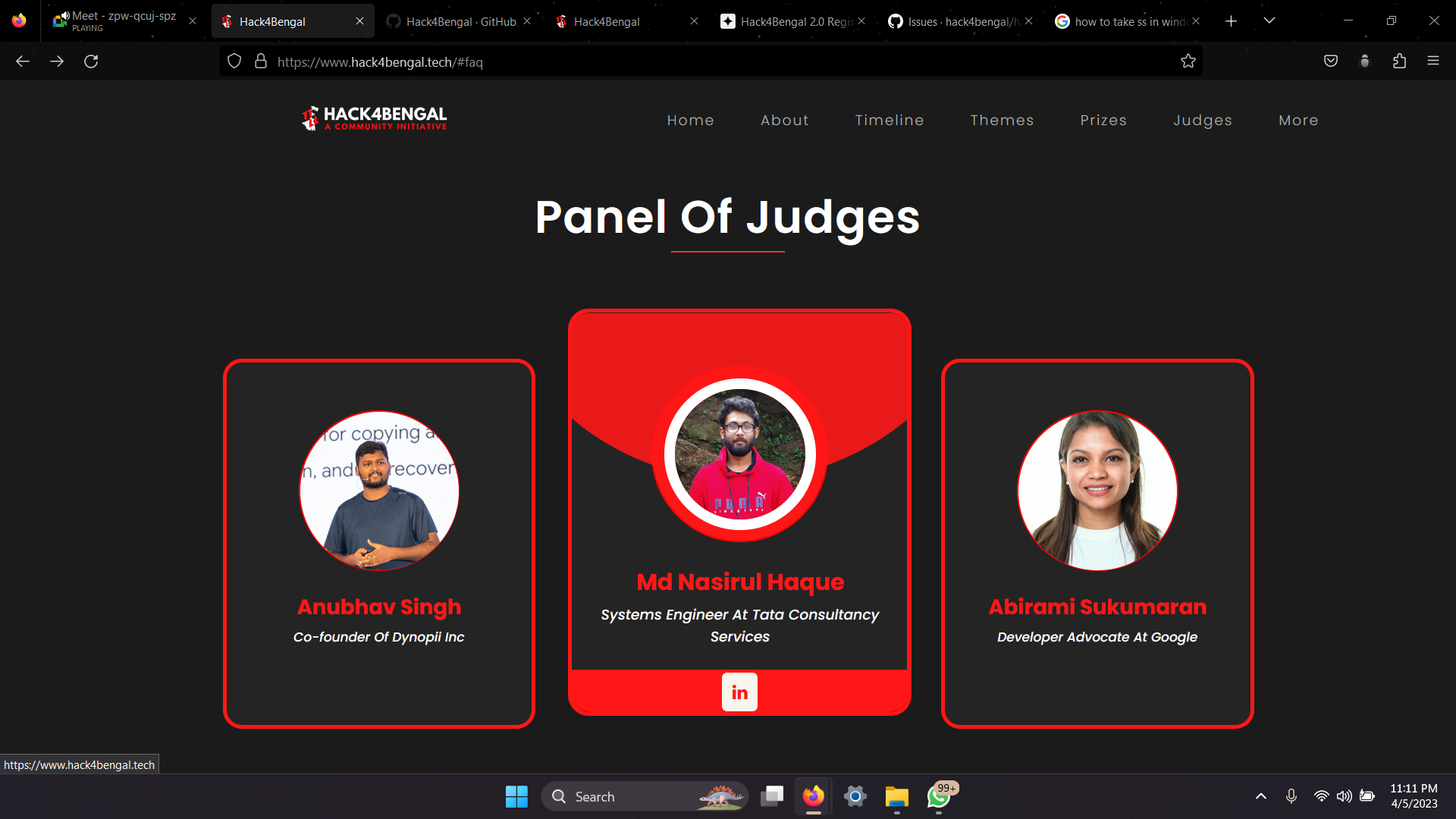This screenshot has height=819, width=1456.
Task: Close the Issues · hack4bengal tab
Action: (x=1028, y=21)
